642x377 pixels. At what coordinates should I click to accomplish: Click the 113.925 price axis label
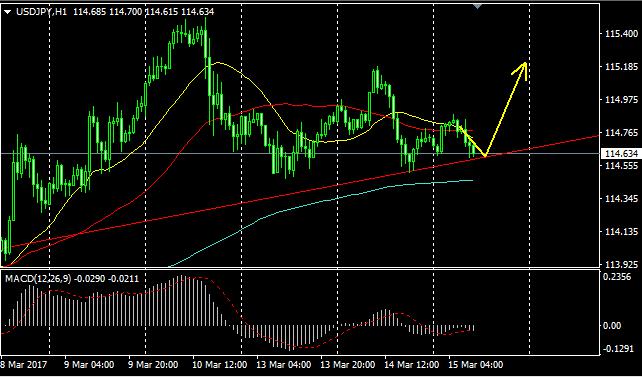click(621, 264)
